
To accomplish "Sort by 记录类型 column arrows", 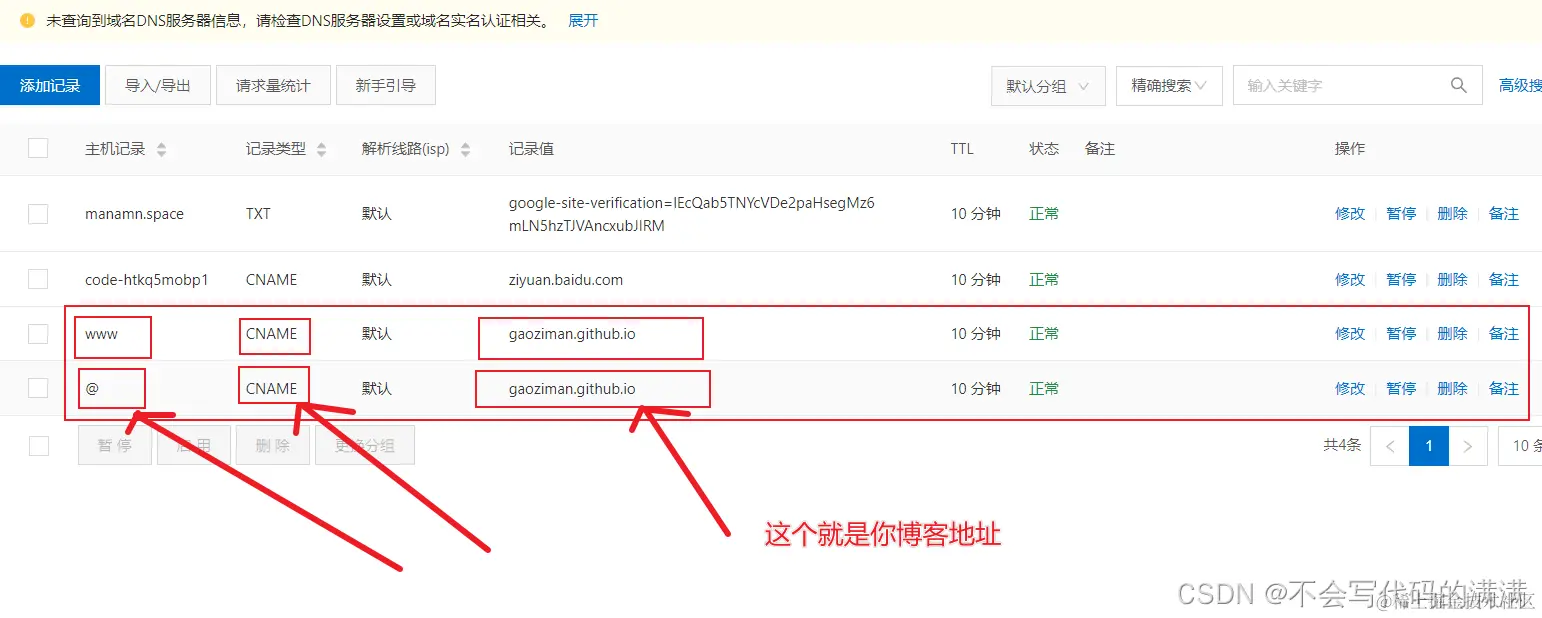I will [322, 150].
